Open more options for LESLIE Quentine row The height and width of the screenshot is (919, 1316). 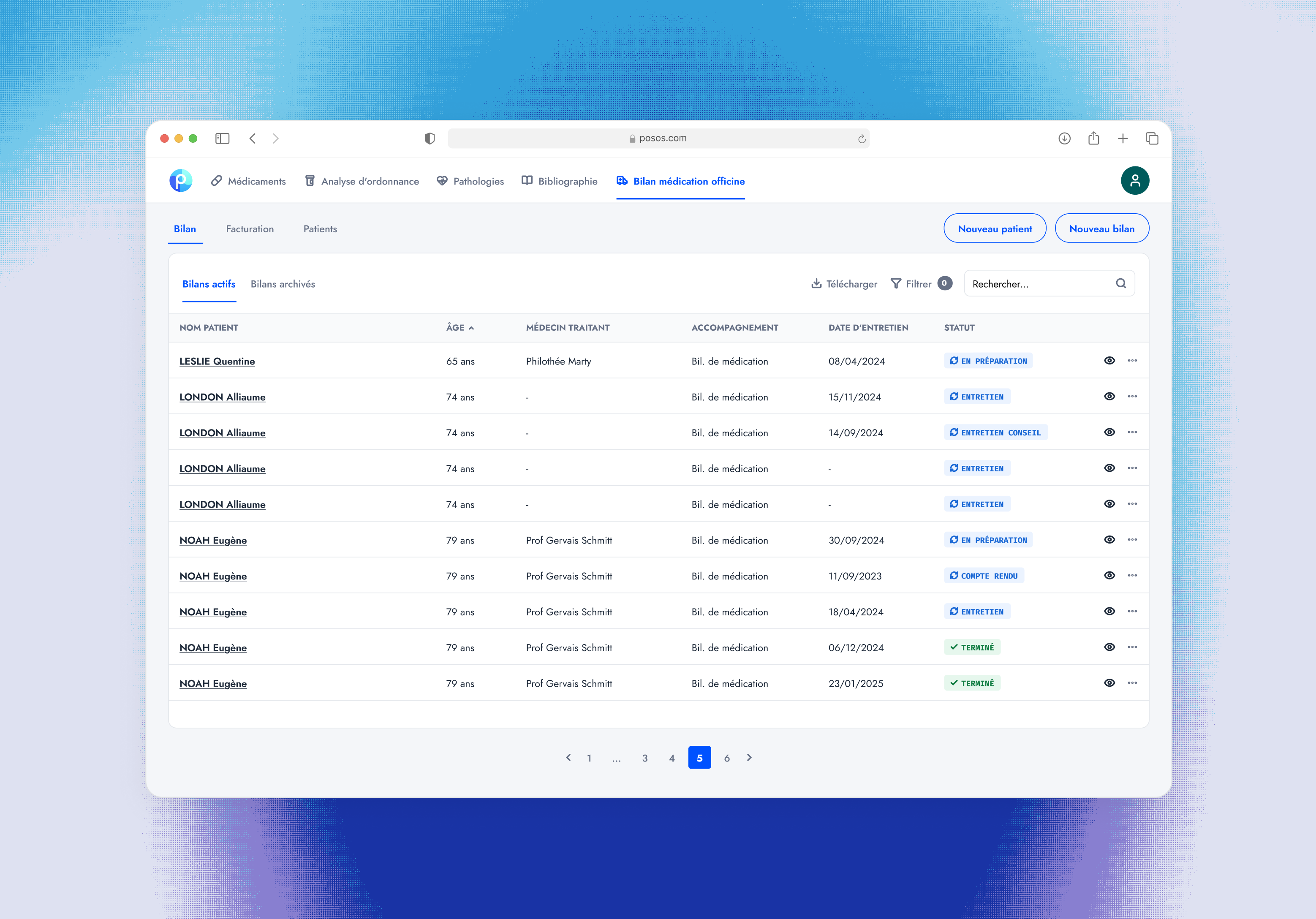click(x=1132, y=361)
